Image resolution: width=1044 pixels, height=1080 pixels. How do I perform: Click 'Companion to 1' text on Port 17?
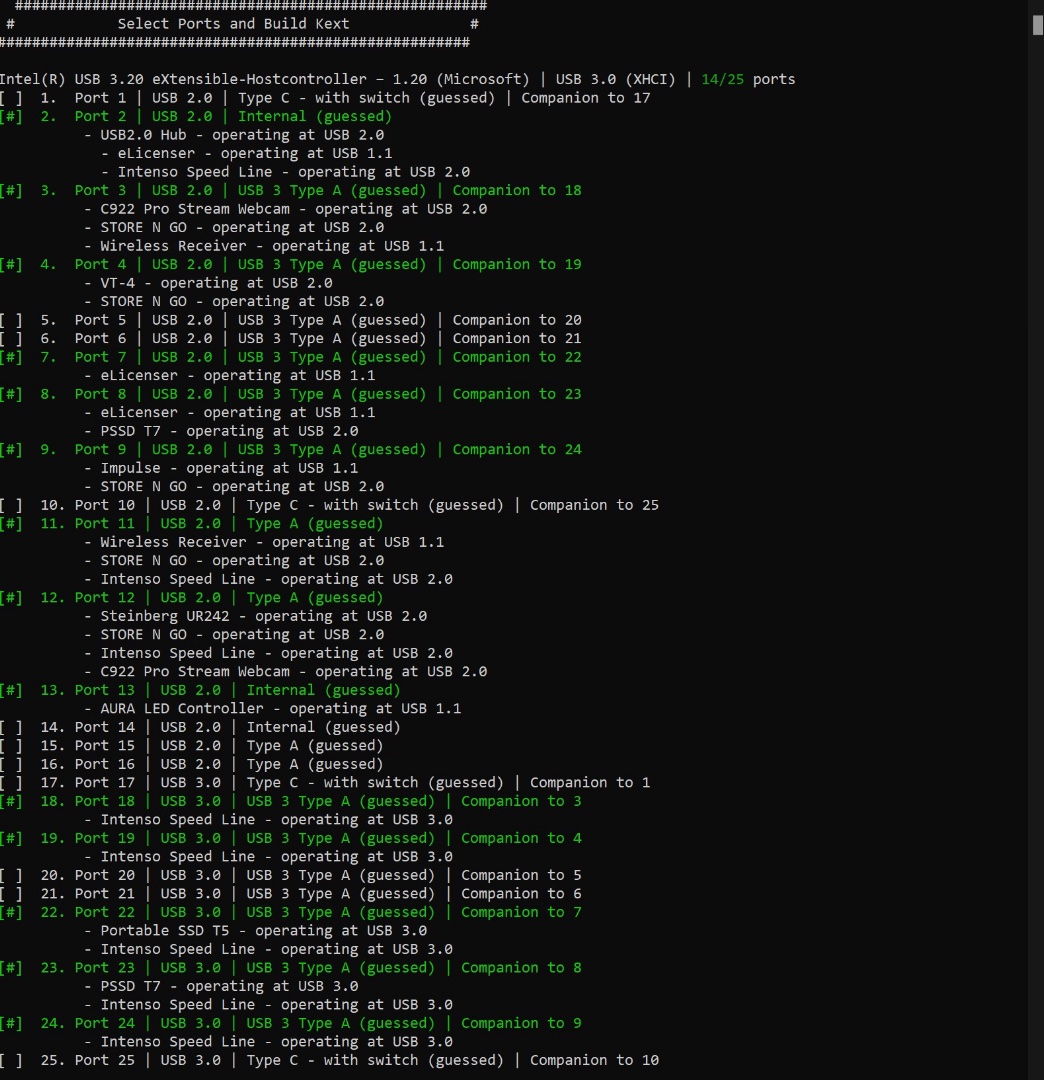590,783
